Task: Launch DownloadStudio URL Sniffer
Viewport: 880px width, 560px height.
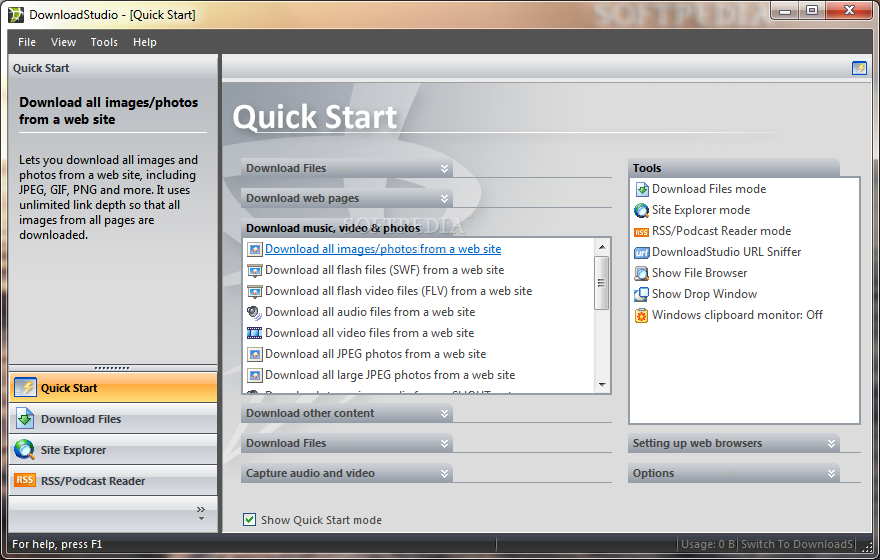Action: [x=727, y=253]
